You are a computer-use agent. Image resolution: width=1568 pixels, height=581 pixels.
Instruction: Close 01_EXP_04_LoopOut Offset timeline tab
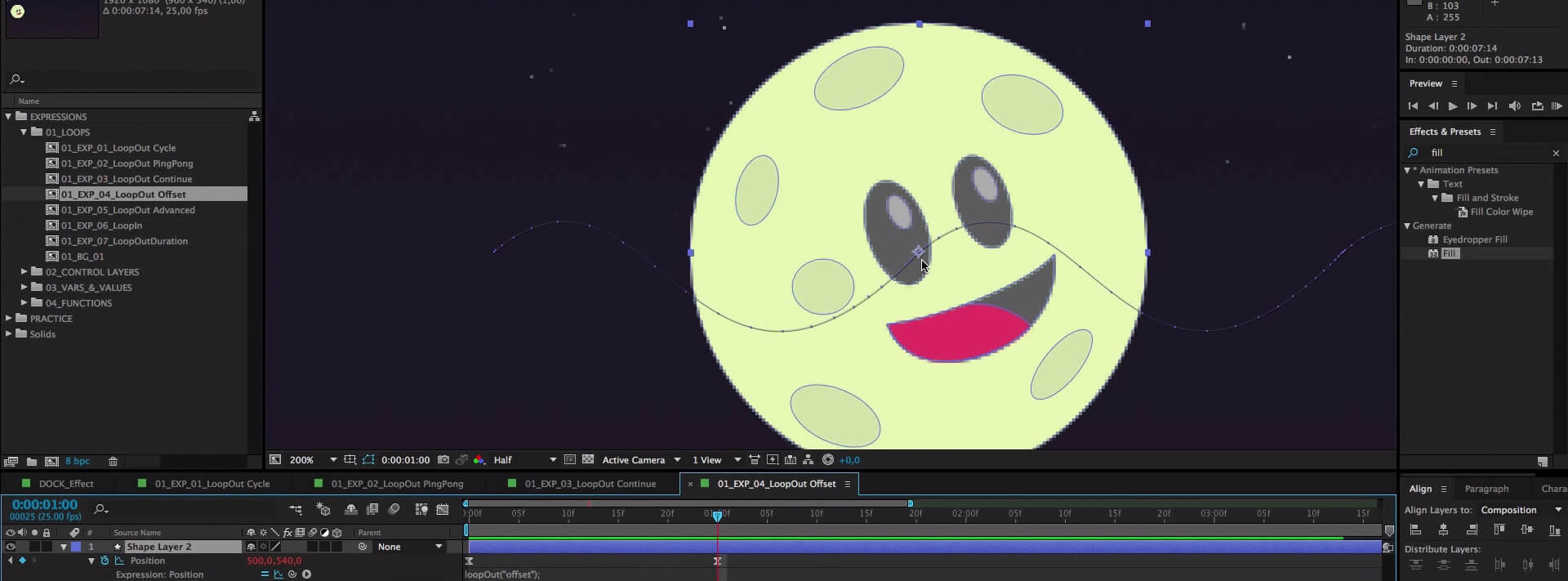(x=690, y=484)
